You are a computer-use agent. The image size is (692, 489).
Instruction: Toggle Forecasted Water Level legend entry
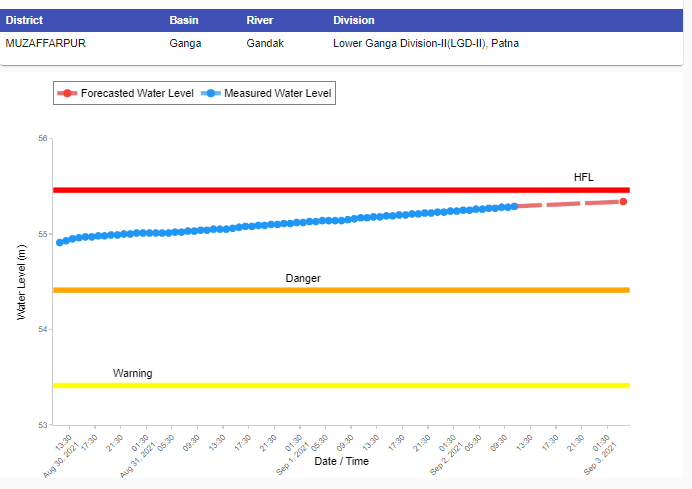125,93
